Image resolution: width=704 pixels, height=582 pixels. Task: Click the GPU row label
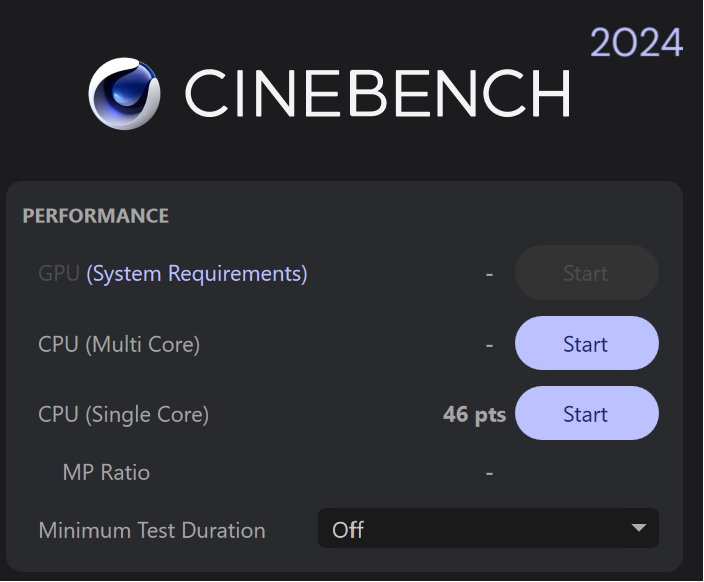(x=58, y=273)
